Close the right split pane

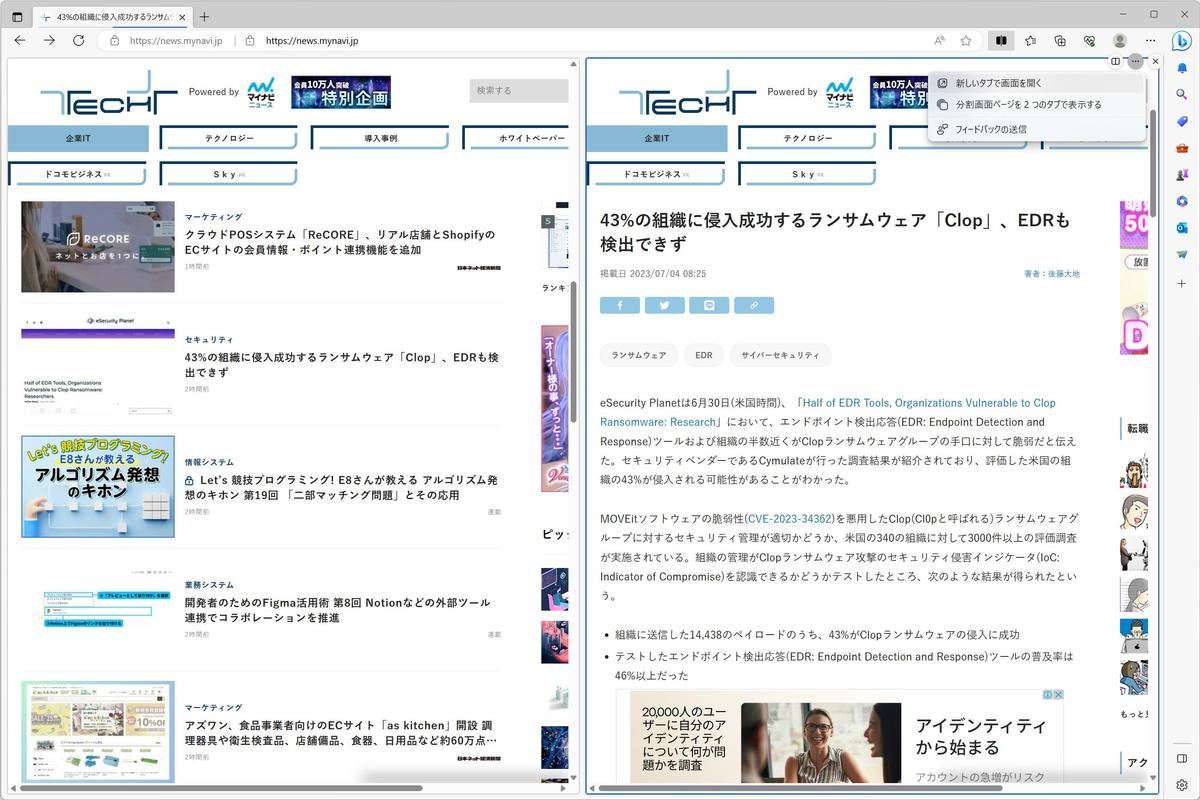pos(1155,62)
